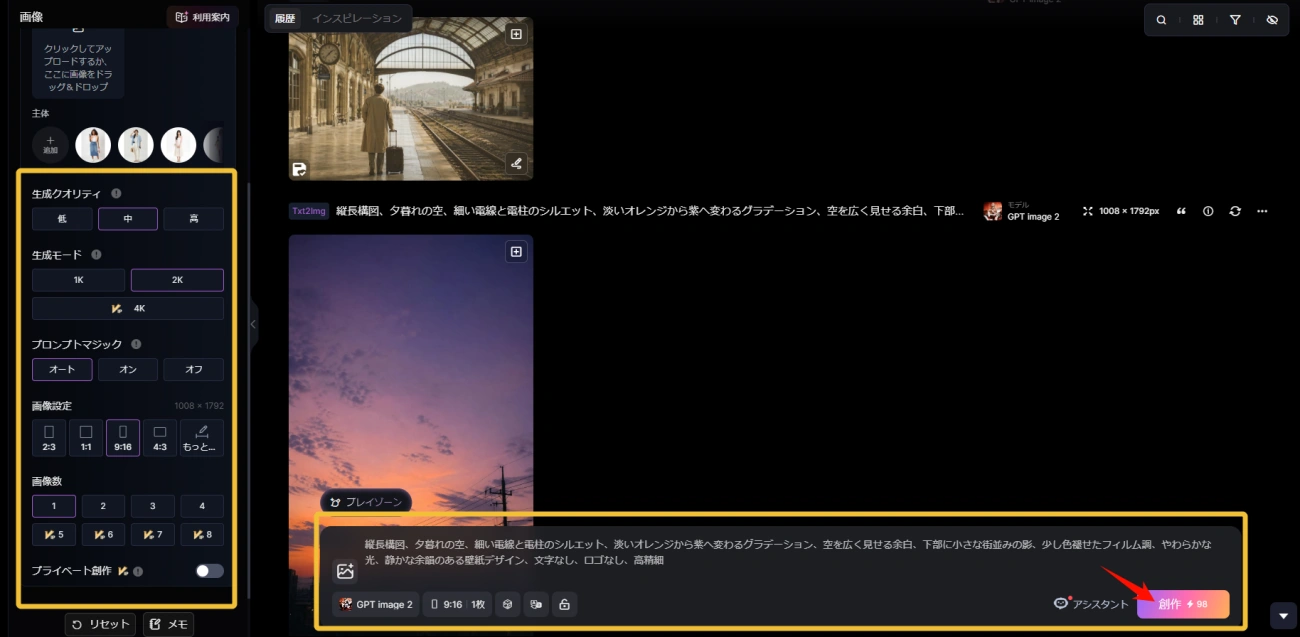
Task: Choose the 4:3 aspect ratio
Action: pyautogui.click(x=160, y=438)
